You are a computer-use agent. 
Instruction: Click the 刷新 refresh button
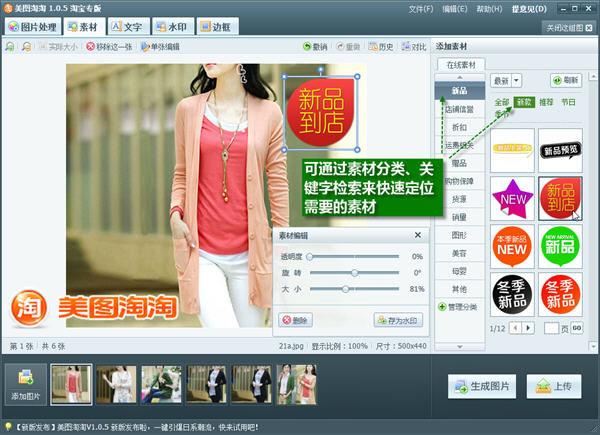pyautogui.click(x=566, y=80)
